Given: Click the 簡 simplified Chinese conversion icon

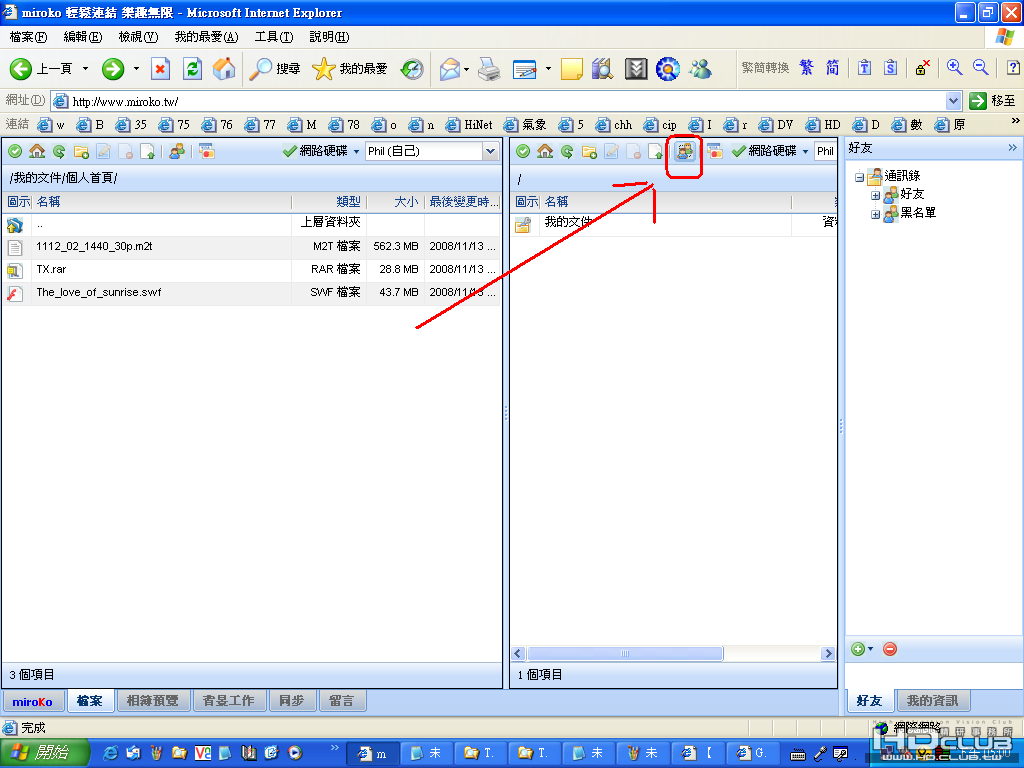Looking at the screenshot, I should click(832, 67).
